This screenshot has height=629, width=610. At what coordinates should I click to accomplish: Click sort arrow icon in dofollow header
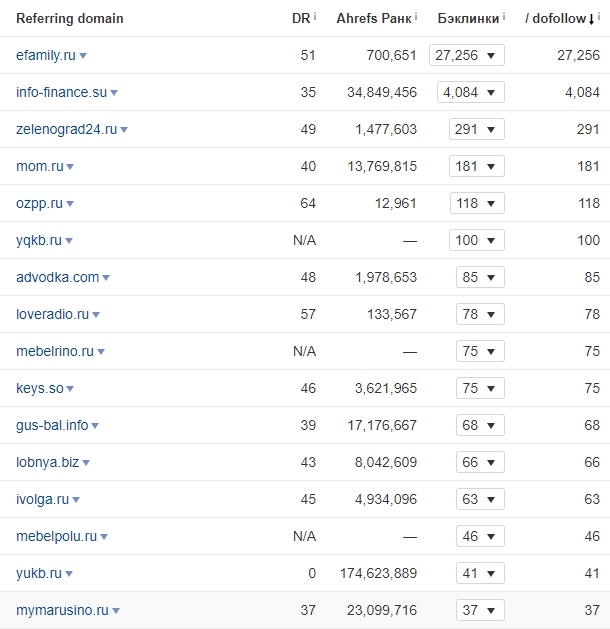(x=591, y=19)
